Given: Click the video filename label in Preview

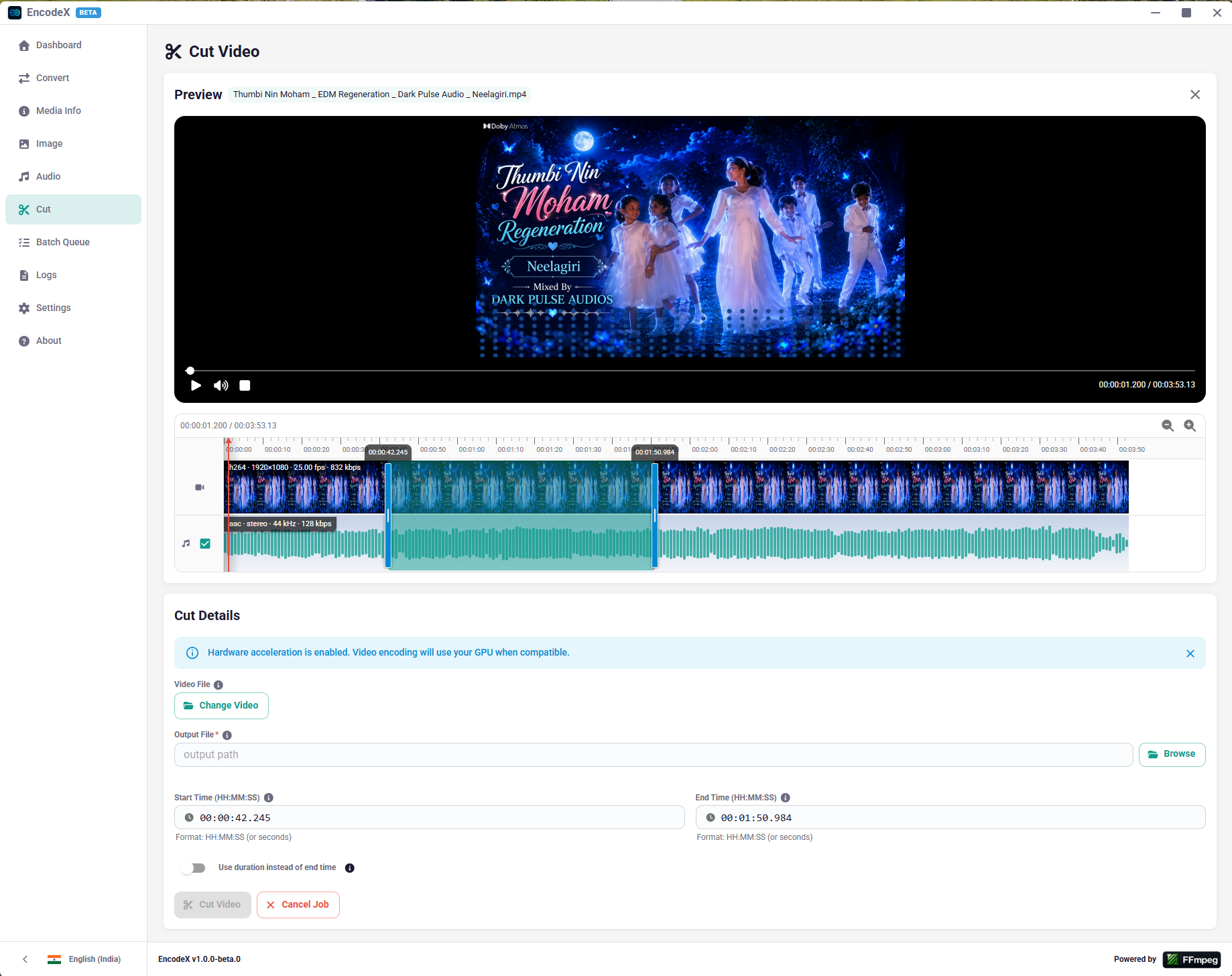Looking at the screenshot, I should (x=379, y=95).
